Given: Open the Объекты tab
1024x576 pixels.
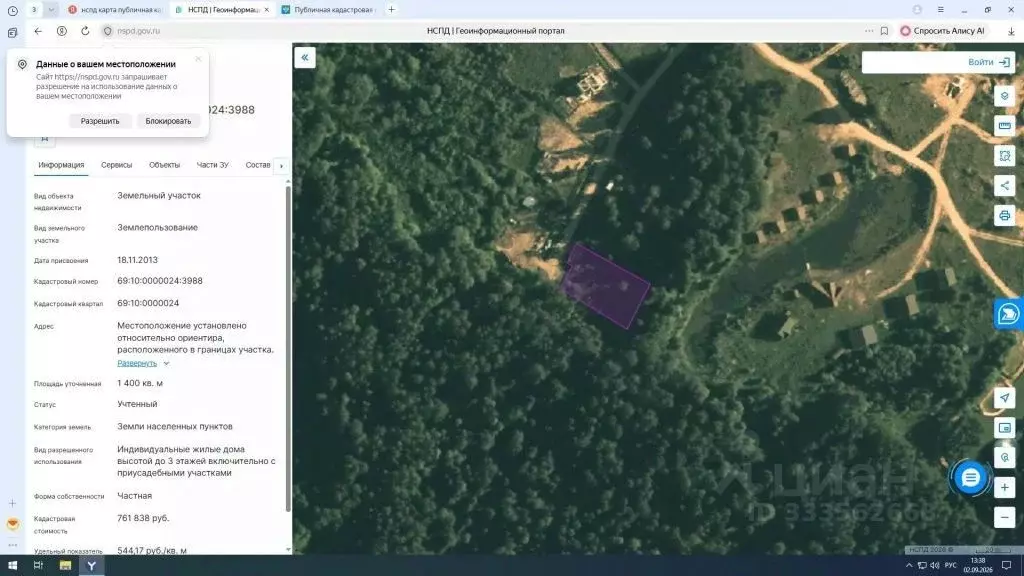Looking at the screenshot, I should pyautogui.click(x=164, y=165).
